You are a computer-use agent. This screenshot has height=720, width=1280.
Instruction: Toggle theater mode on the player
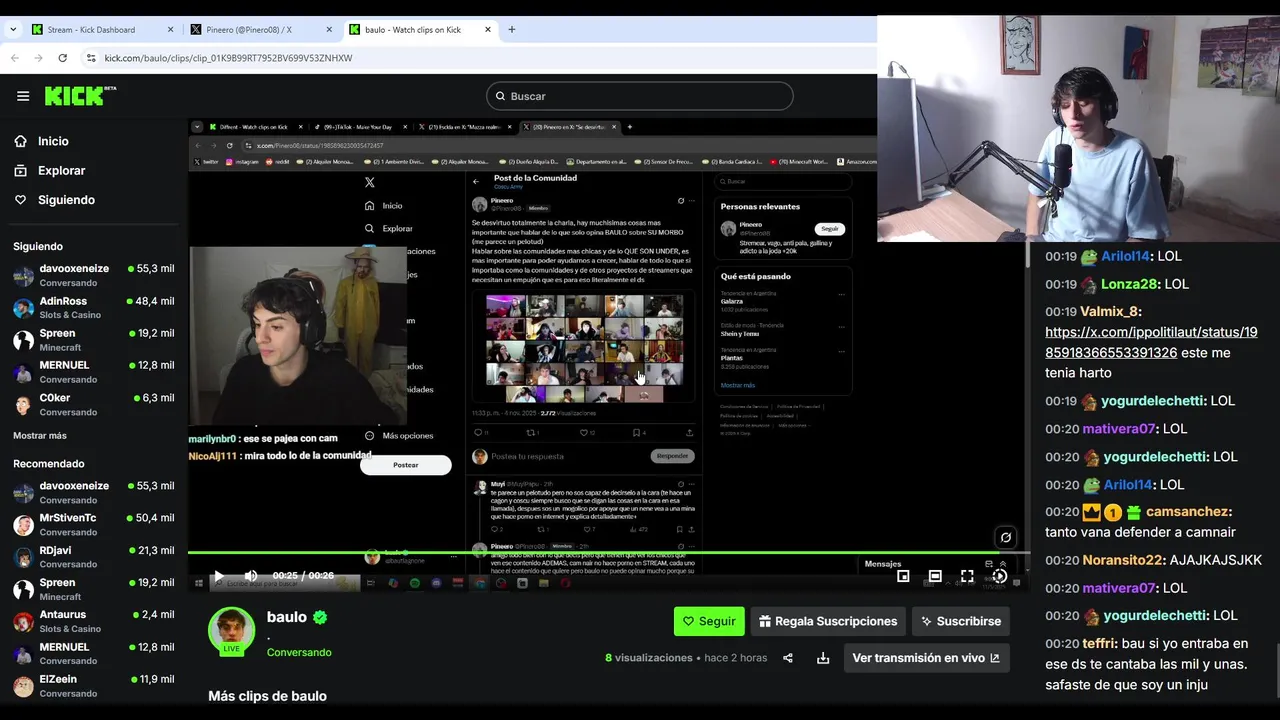pyautogui.click(x=935, y=576)
